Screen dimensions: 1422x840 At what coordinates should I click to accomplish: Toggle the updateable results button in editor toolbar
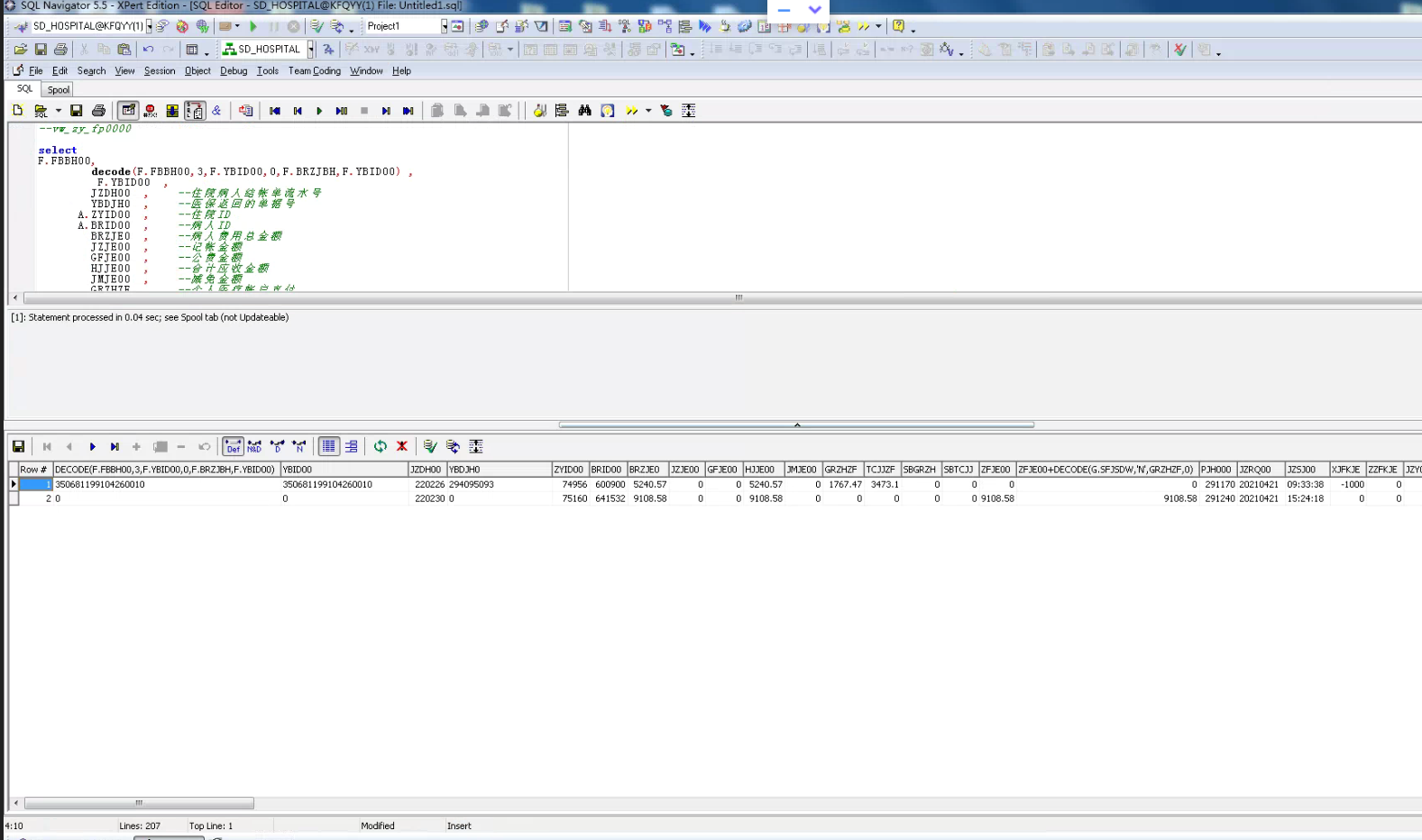[x=128, y=111]
